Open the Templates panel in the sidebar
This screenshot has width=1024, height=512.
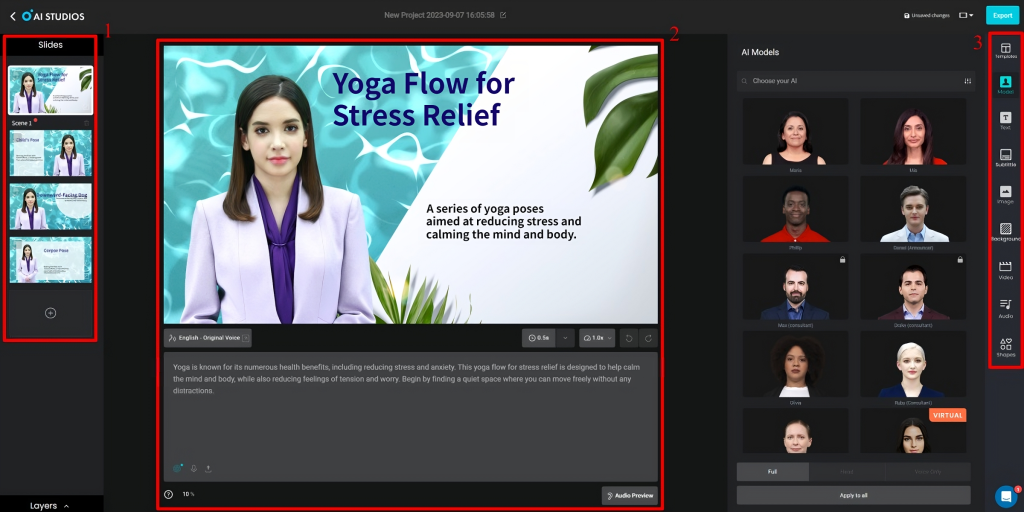(1005, 49)
